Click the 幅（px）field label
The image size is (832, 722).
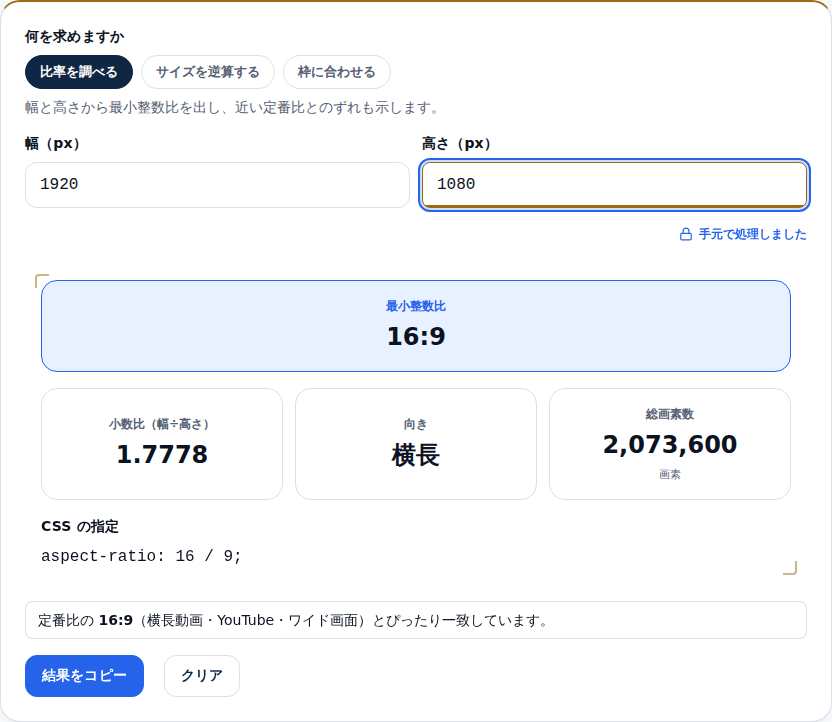pos(53,144)
